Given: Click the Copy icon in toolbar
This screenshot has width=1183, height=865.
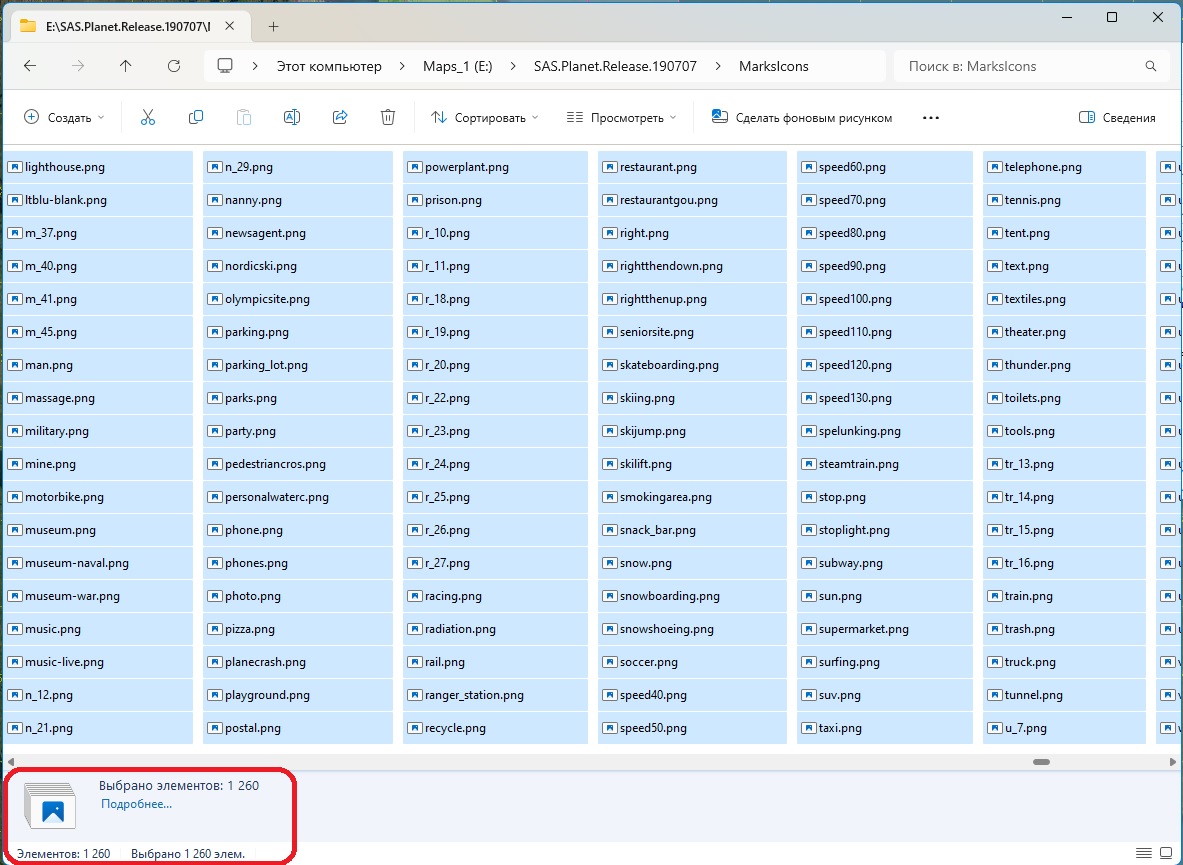Looking at the screenshot, I should tap(196, 117).
